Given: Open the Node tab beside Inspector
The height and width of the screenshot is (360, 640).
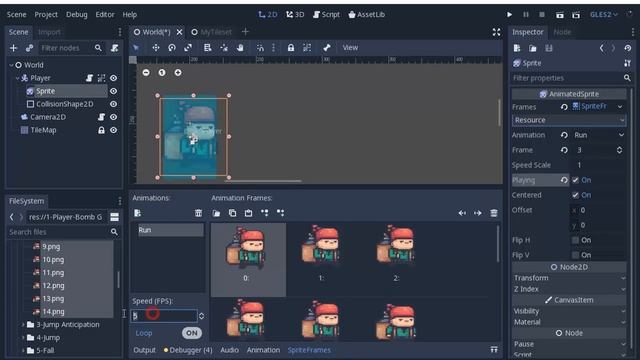Looking at the screenshot, I should click(x=562, y=32).
